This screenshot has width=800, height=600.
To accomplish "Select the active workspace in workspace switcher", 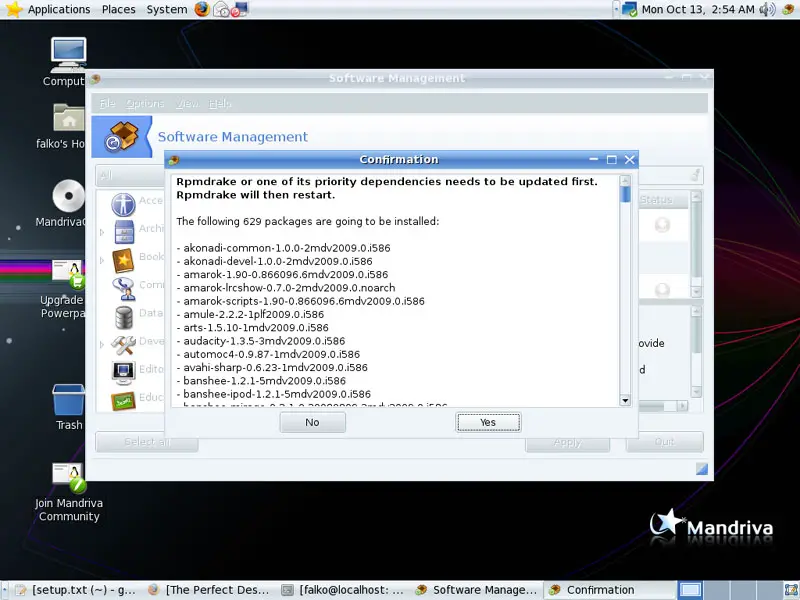I will pyautogui.click(x=690, y=590).
